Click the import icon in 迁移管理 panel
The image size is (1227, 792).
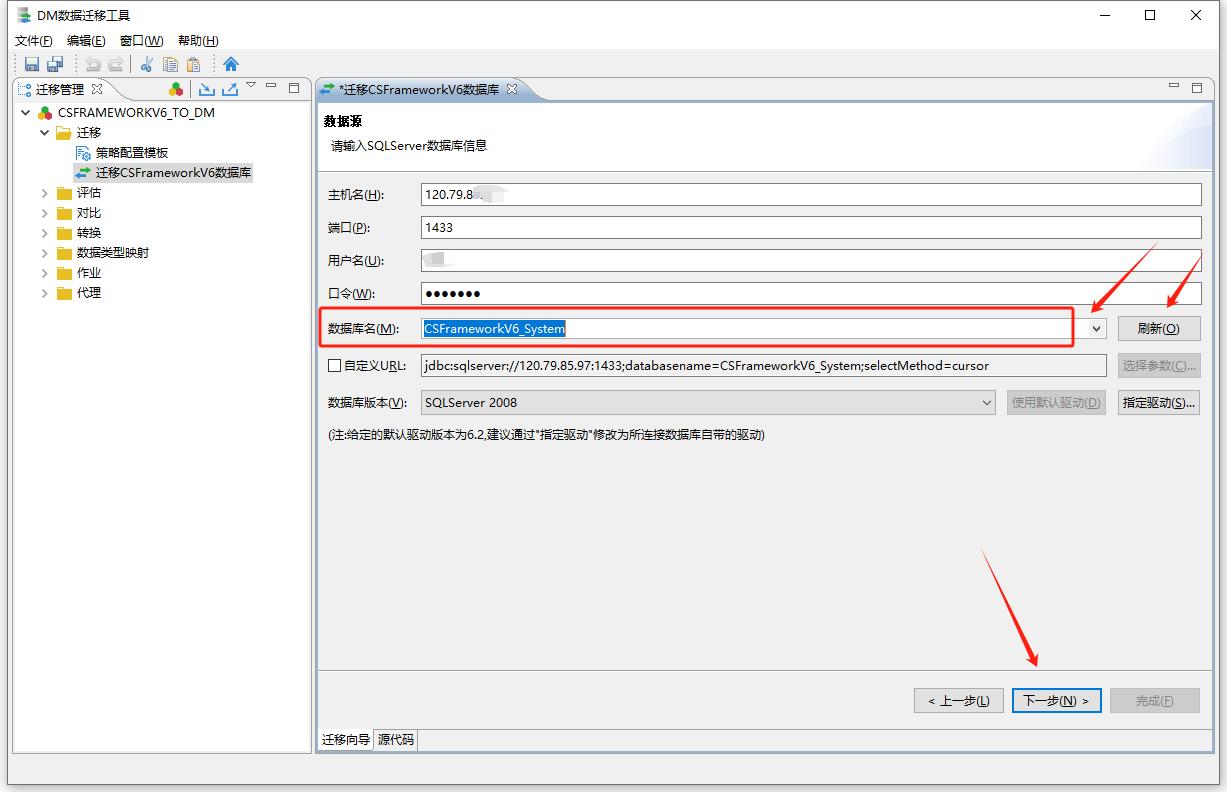[x=207, y=89]
